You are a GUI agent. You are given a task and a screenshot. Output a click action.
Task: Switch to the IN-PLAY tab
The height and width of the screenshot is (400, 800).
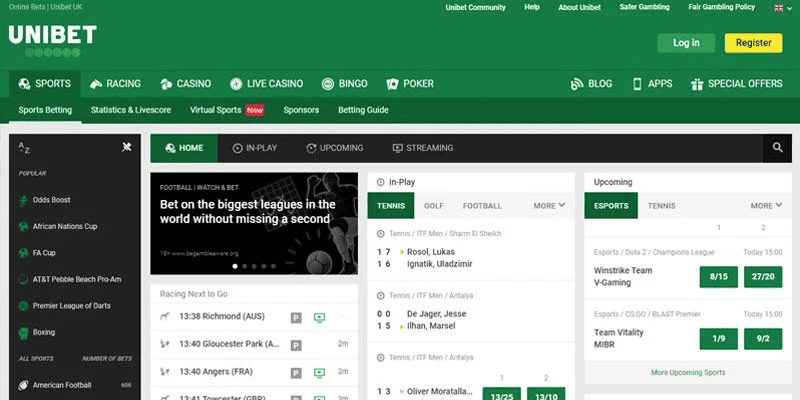pos(255,148)
